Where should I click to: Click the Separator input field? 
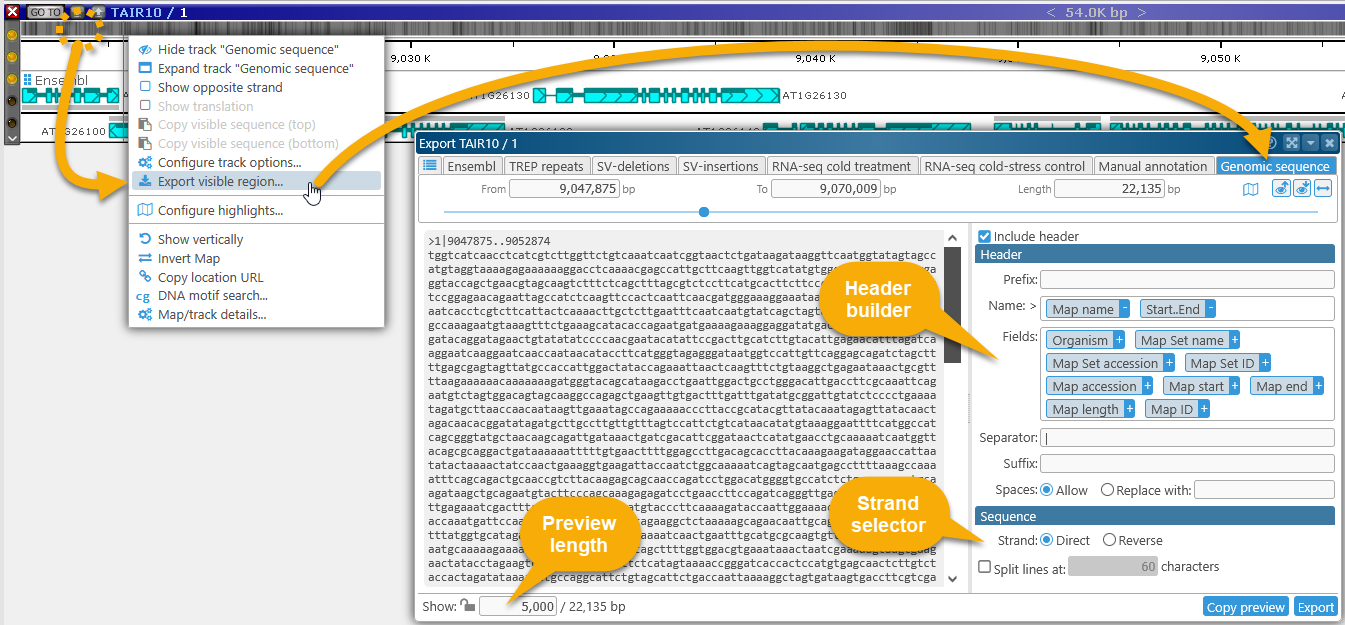click(x=1187, y=438)
